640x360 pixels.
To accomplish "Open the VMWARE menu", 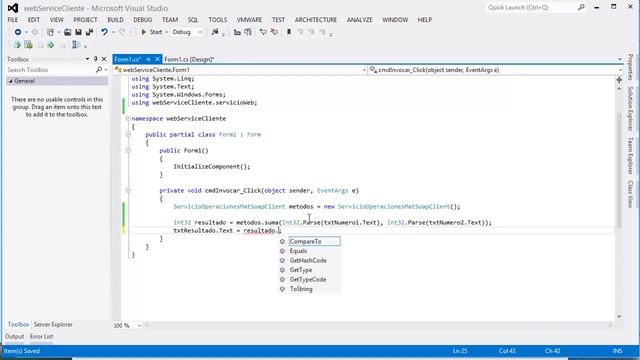I will pos(249,20).
